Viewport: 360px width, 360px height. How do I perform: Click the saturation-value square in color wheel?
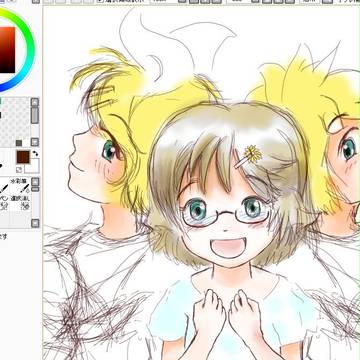7,50
